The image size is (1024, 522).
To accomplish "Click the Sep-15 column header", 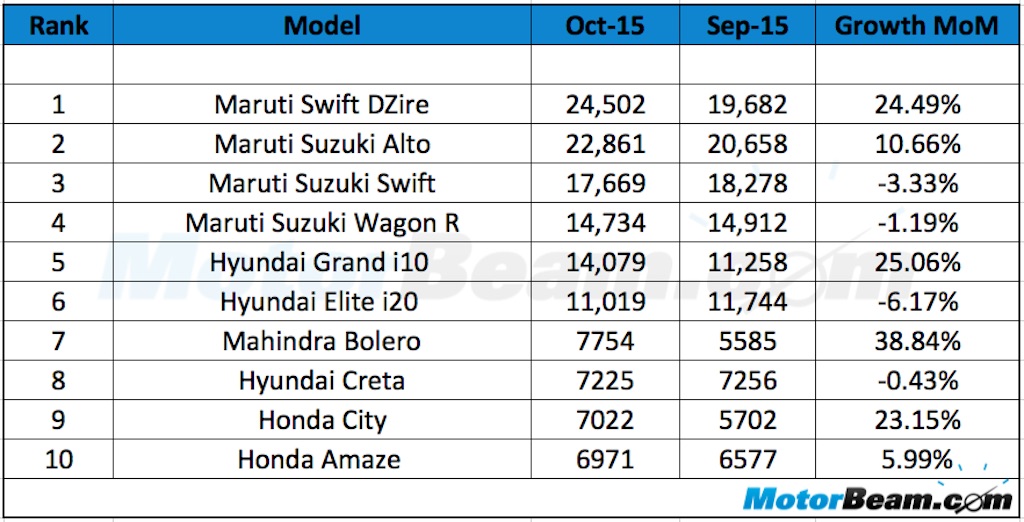I will point(746,26).
